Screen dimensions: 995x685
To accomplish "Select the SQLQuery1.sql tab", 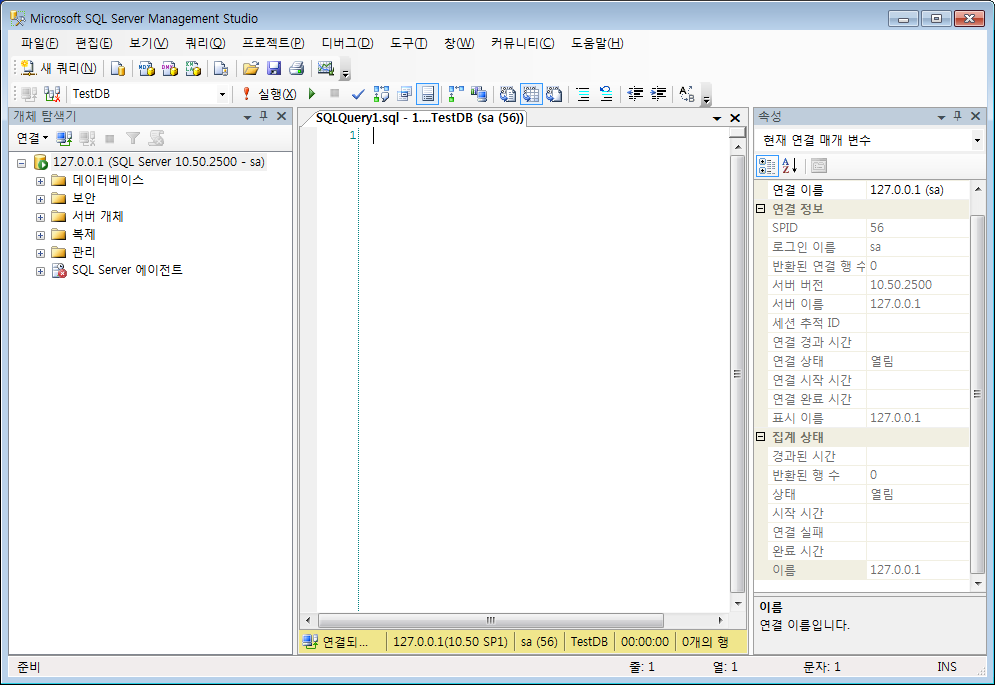I will (x=419, y=117).
